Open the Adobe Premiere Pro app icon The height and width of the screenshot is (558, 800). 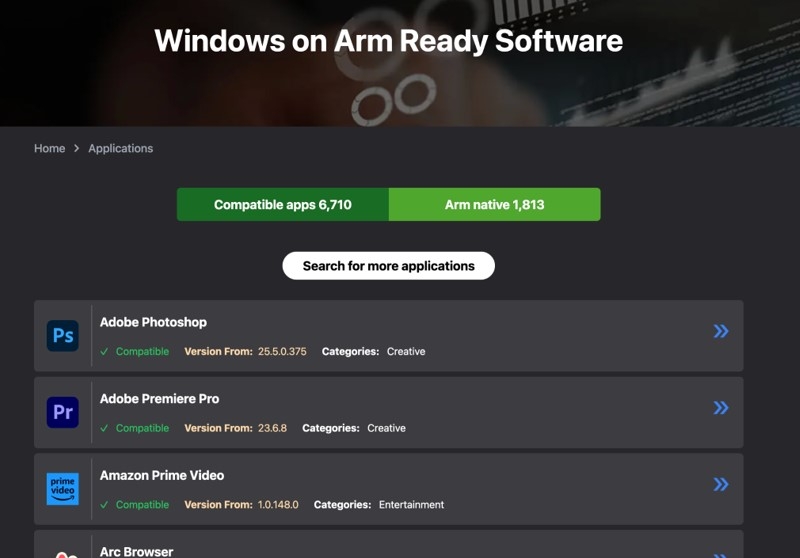[63, 412]
